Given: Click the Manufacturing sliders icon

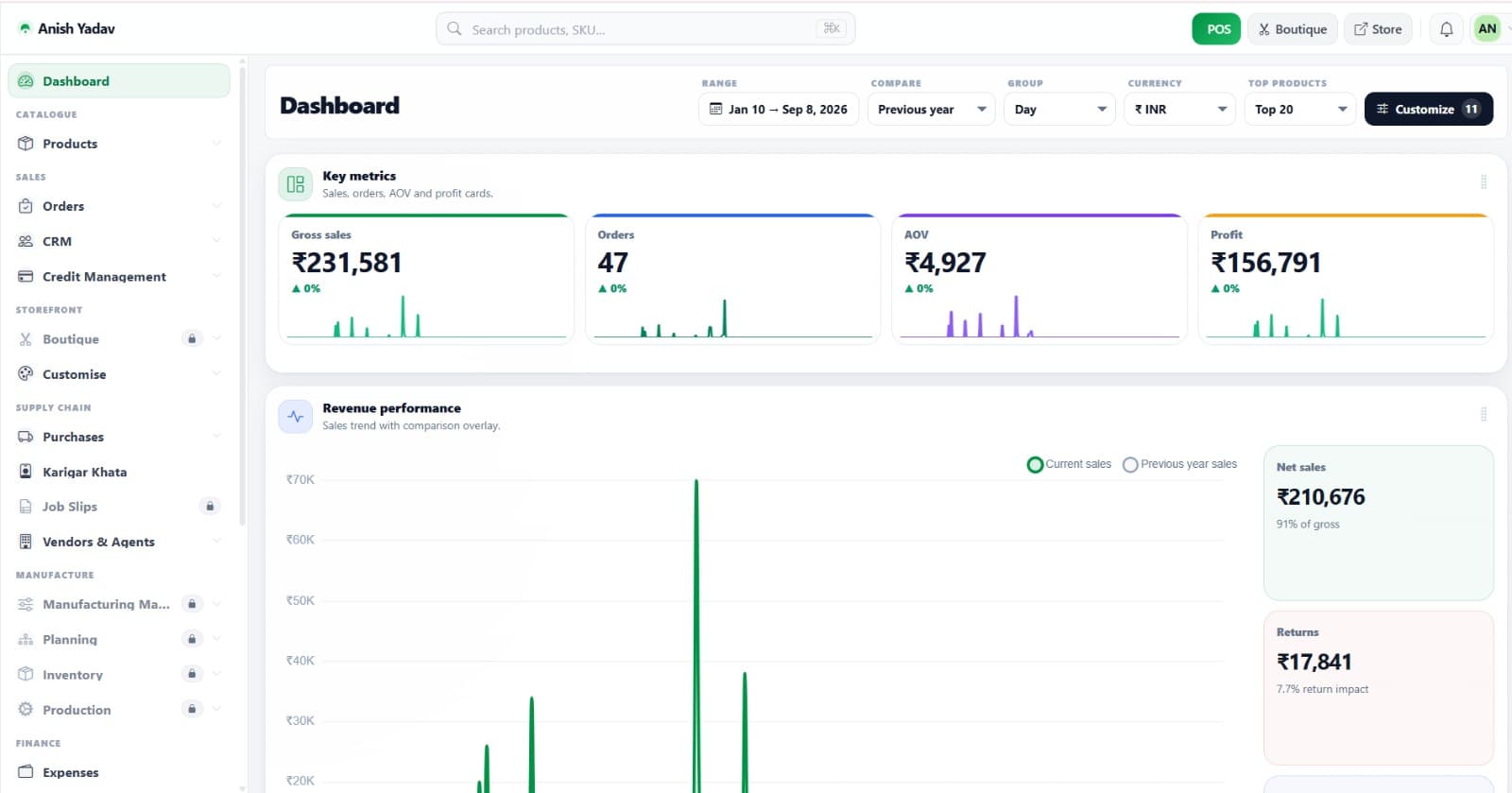Looking at the screenshot, I should pyautogui.click(x=26, y=604).
